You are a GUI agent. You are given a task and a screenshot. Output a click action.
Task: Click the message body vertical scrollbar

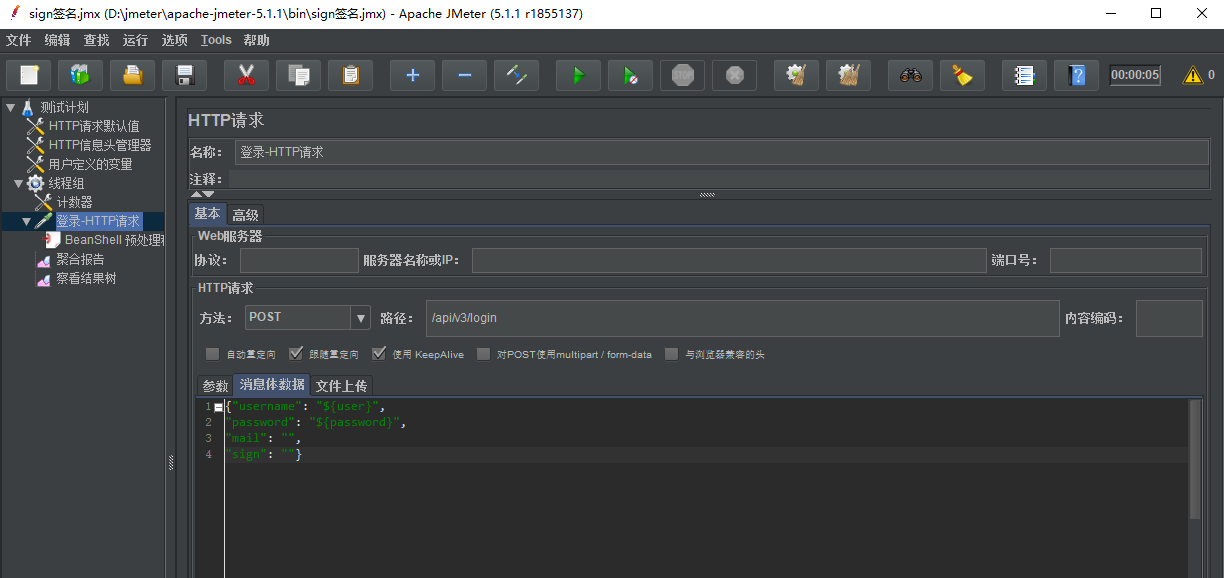[x=1195, y=460]
